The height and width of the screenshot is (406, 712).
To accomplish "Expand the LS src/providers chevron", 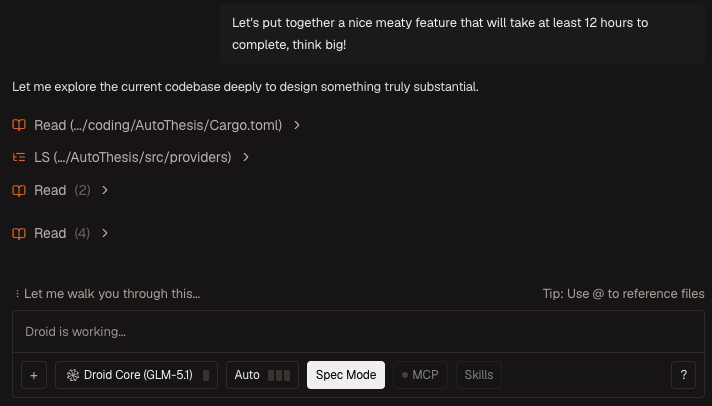I will [246, 157].
